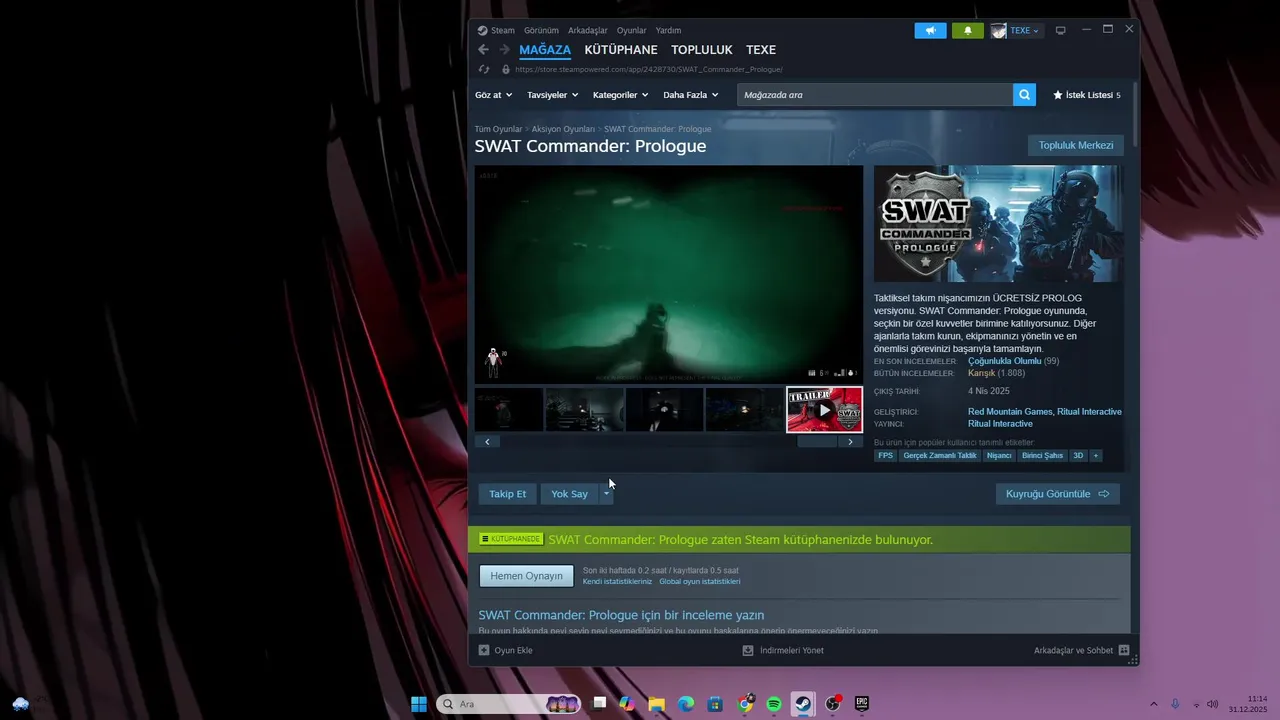Expand the Daha Fazla dropdown
Screen dimensions: 1280x720
tap(691, 95)
